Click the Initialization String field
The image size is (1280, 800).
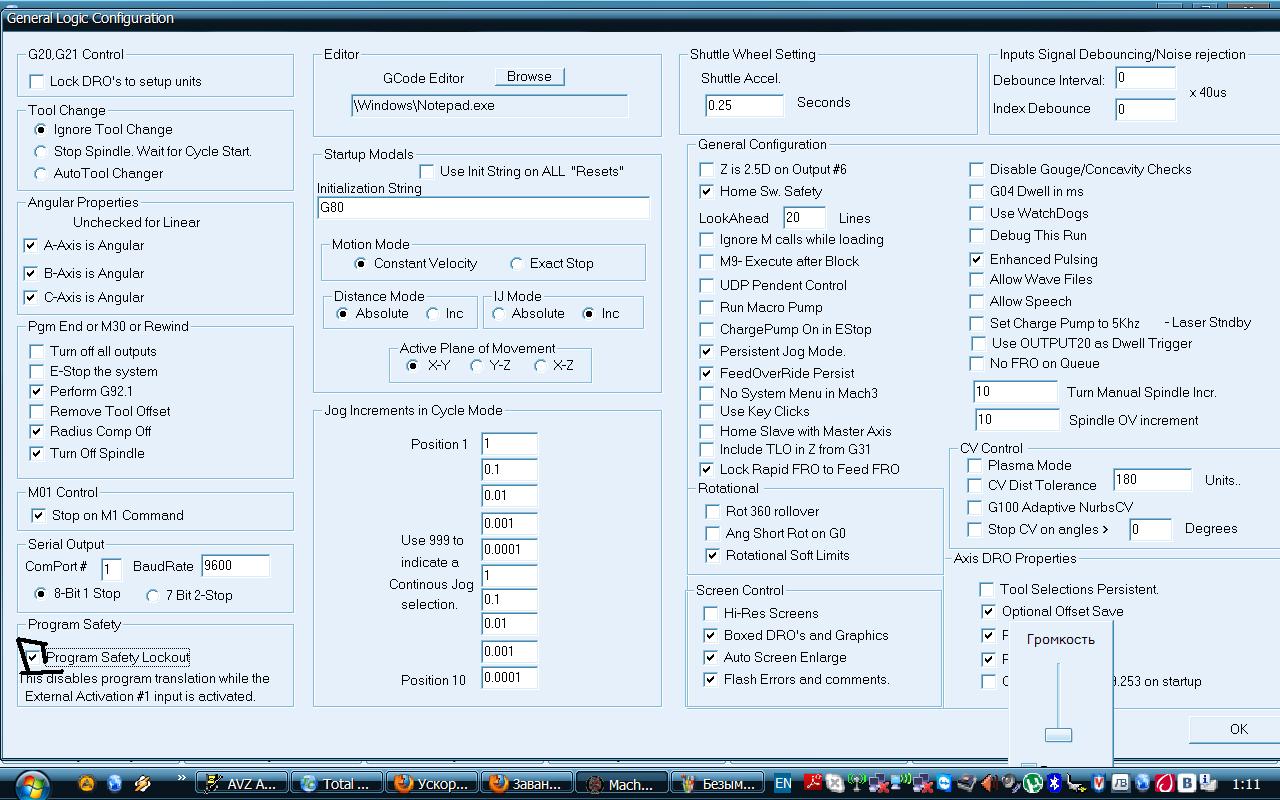click(x=483, y=208)
